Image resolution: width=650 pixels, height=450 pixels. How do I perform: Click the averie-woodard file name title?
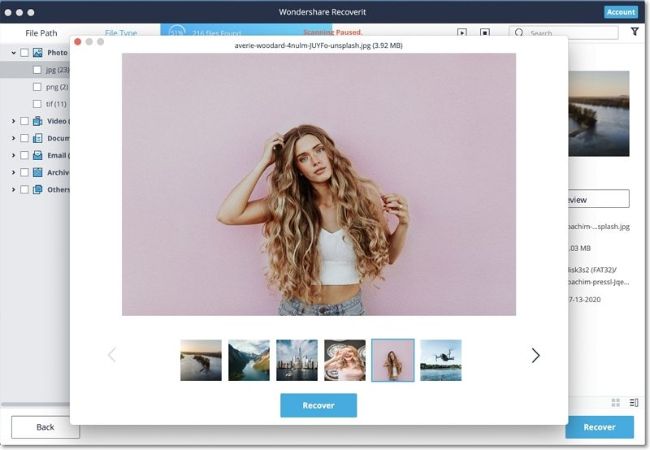pos(318,46)
